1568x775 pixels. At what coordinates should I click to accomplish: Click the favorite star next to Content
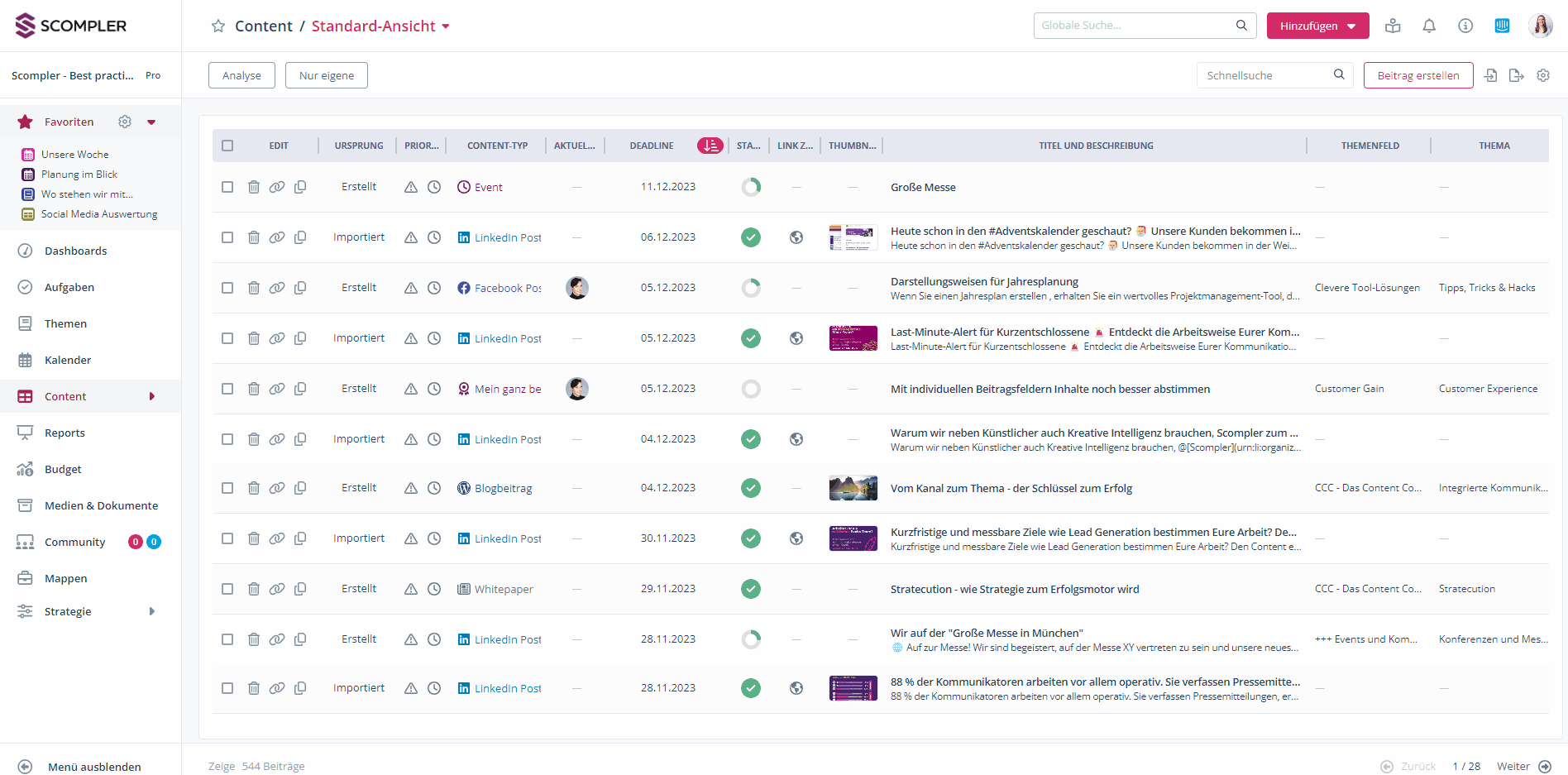pos(218,26)
